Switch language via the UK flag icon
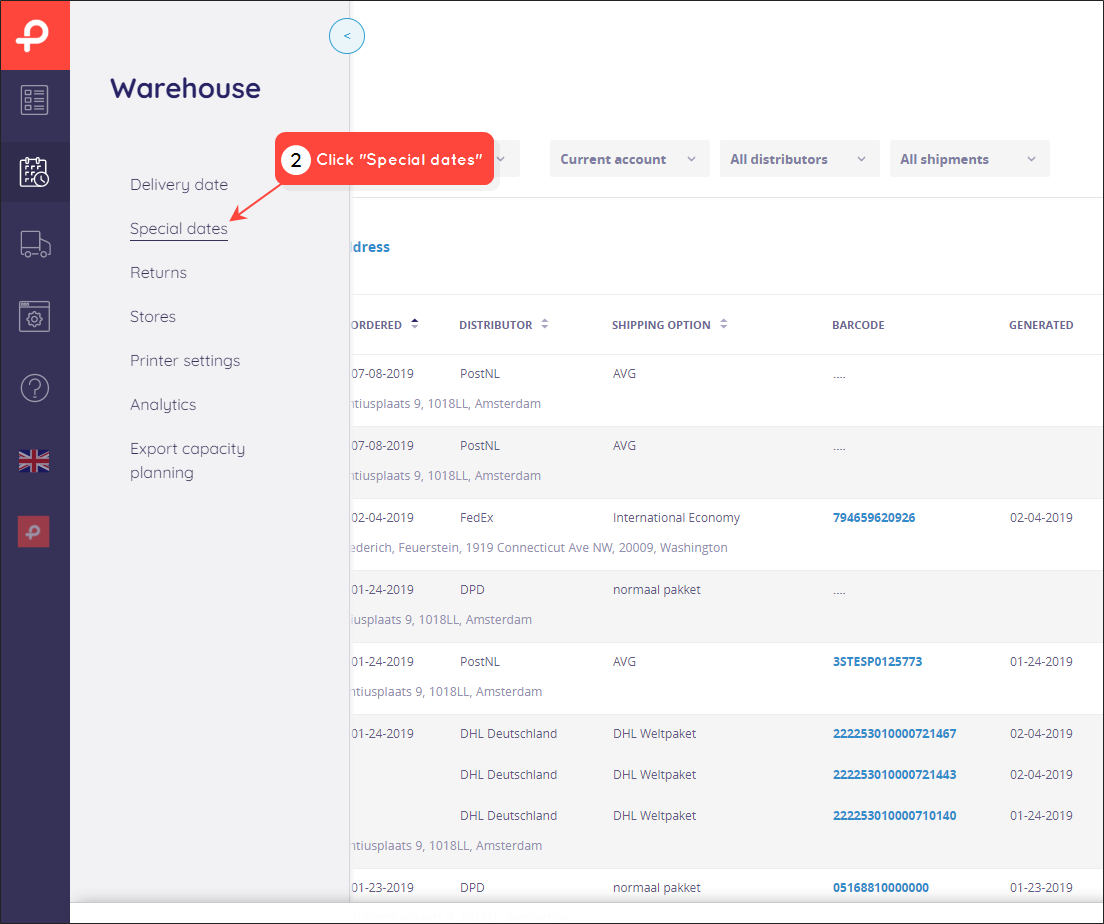This screenshot has height=924, width=1104. click(x=34, y=461)
